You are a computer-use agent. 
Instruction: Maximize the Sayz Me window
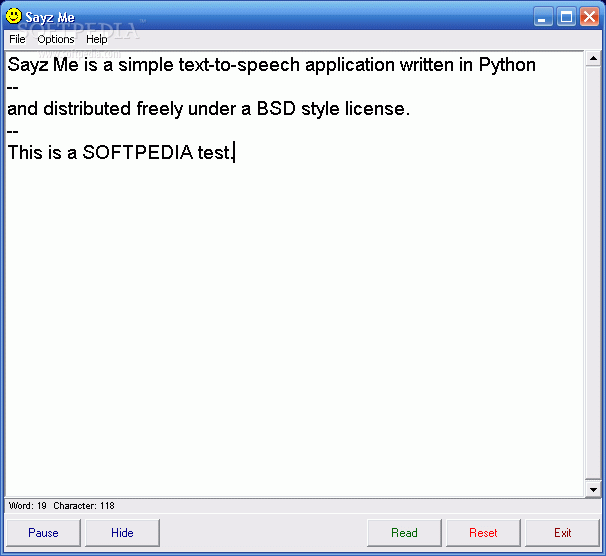pos(566,17)
